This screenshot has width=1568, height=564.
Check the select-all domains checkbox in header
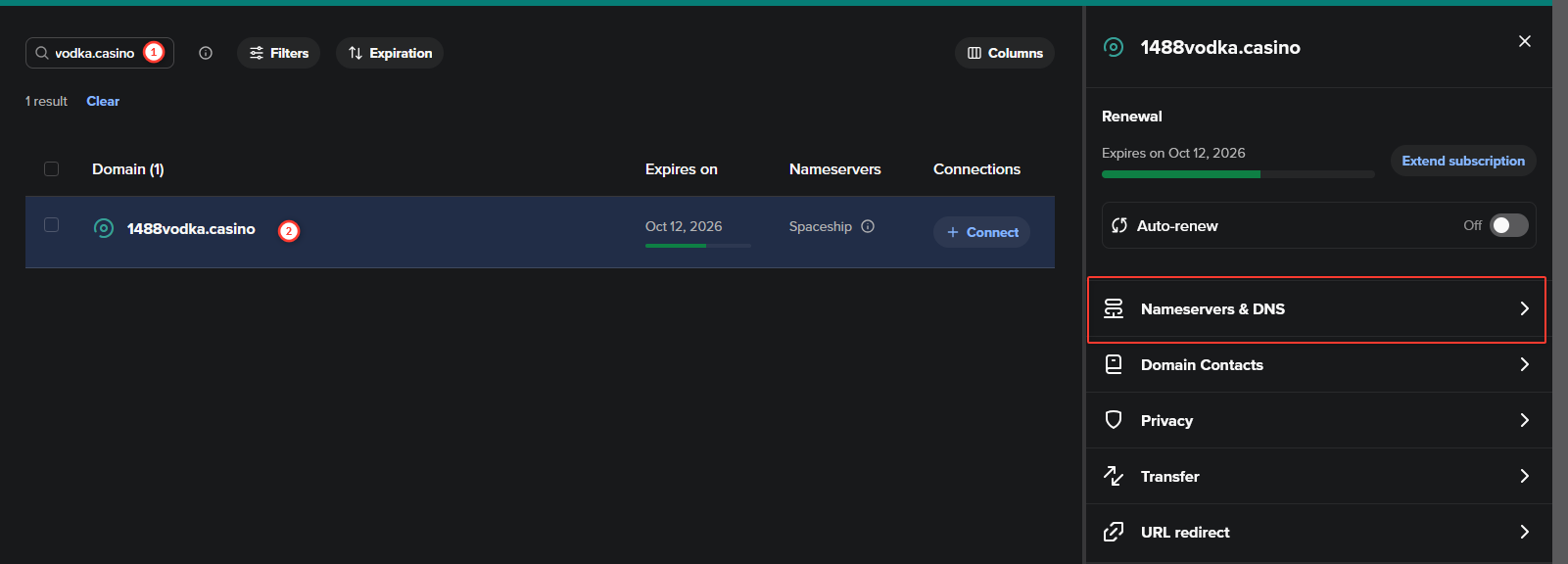click(52, 169)
